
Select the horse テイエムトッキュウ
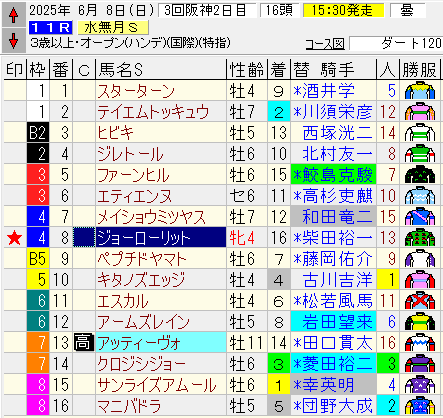(x=153, y=112)
